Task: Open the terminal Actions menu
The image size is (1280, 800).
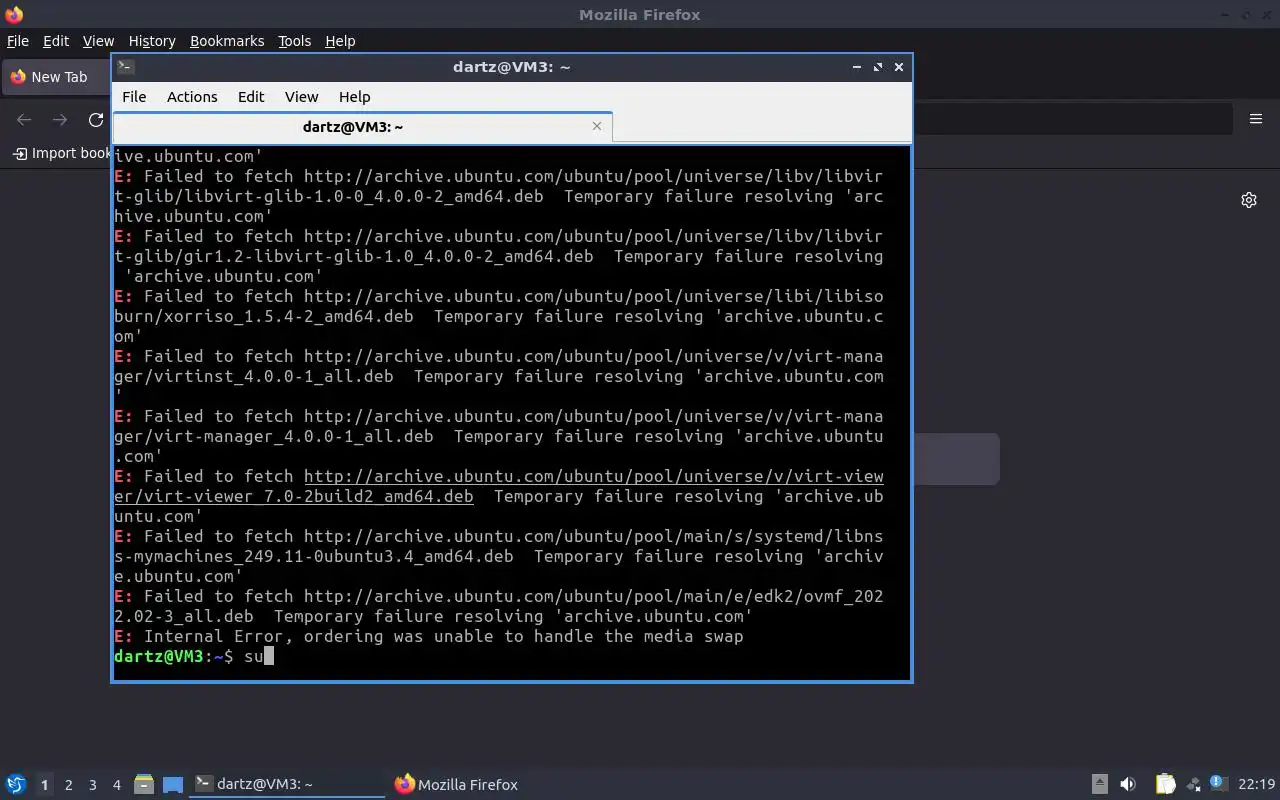Action: click(x=192, y=97)
